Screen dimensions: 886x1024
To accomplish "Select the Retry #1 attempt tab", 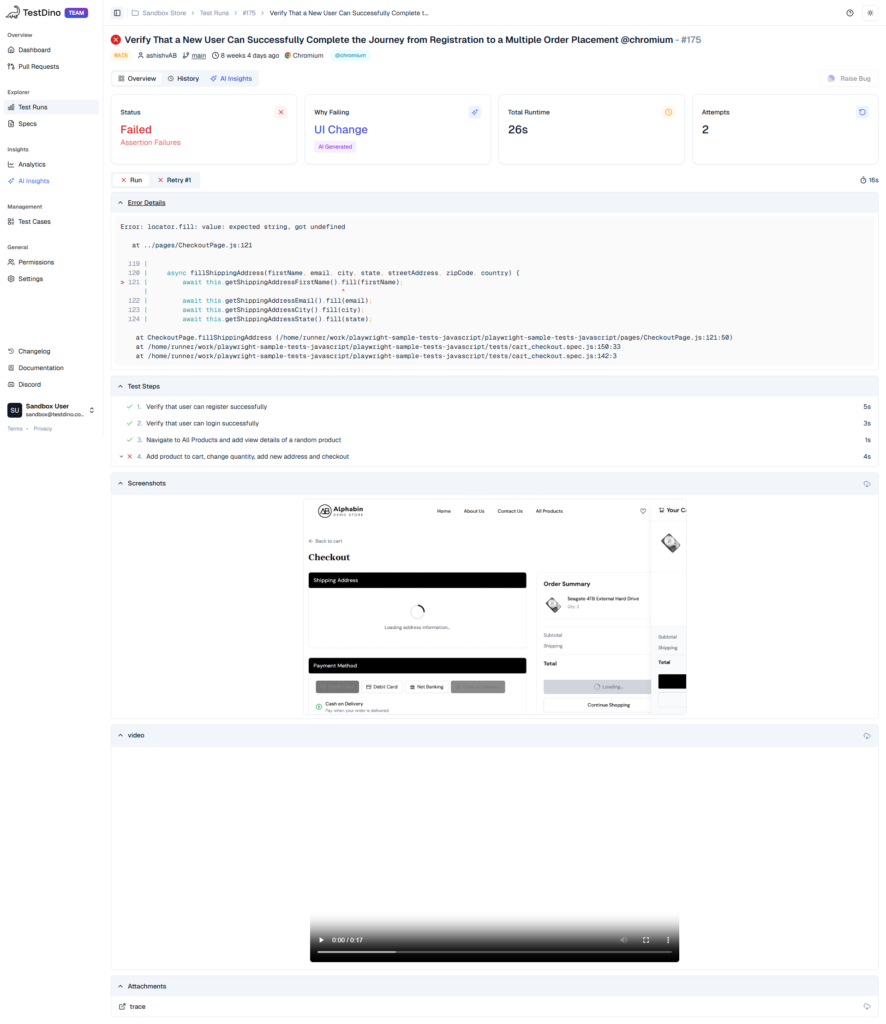I will point(175,180).
